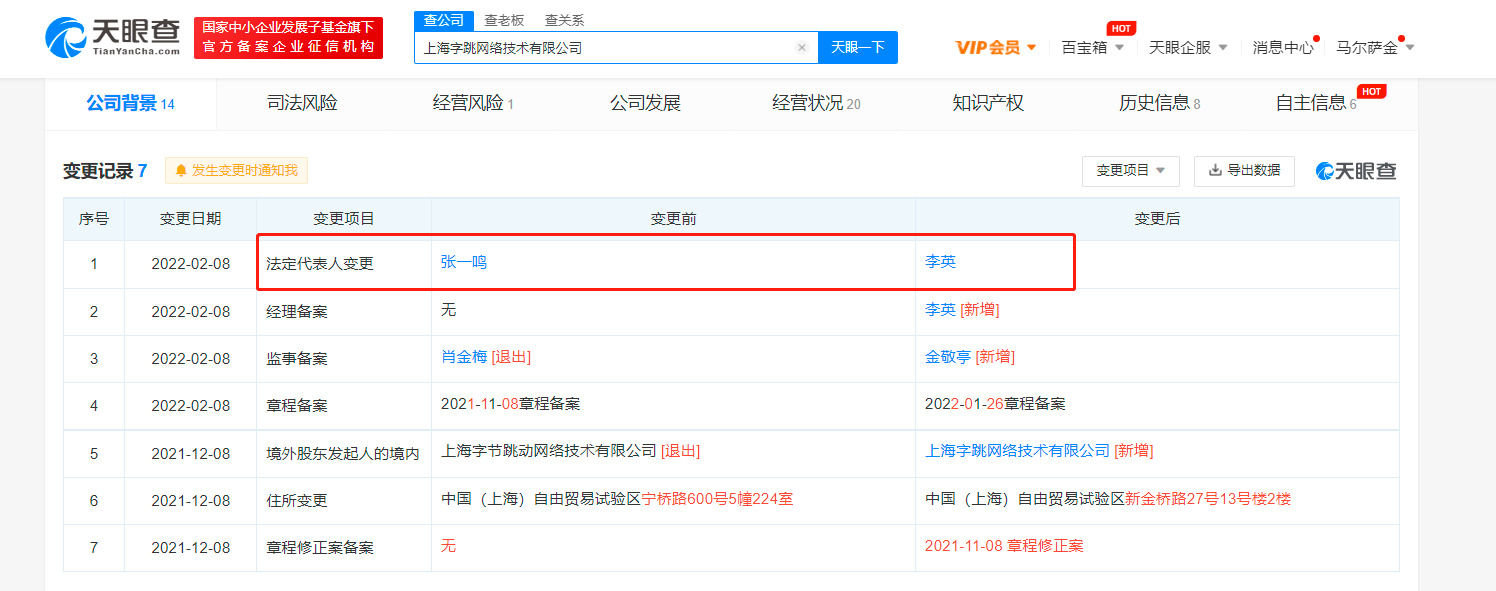
Task: Open the 天眼企服 dropdown
Action: click(1187, 47)
